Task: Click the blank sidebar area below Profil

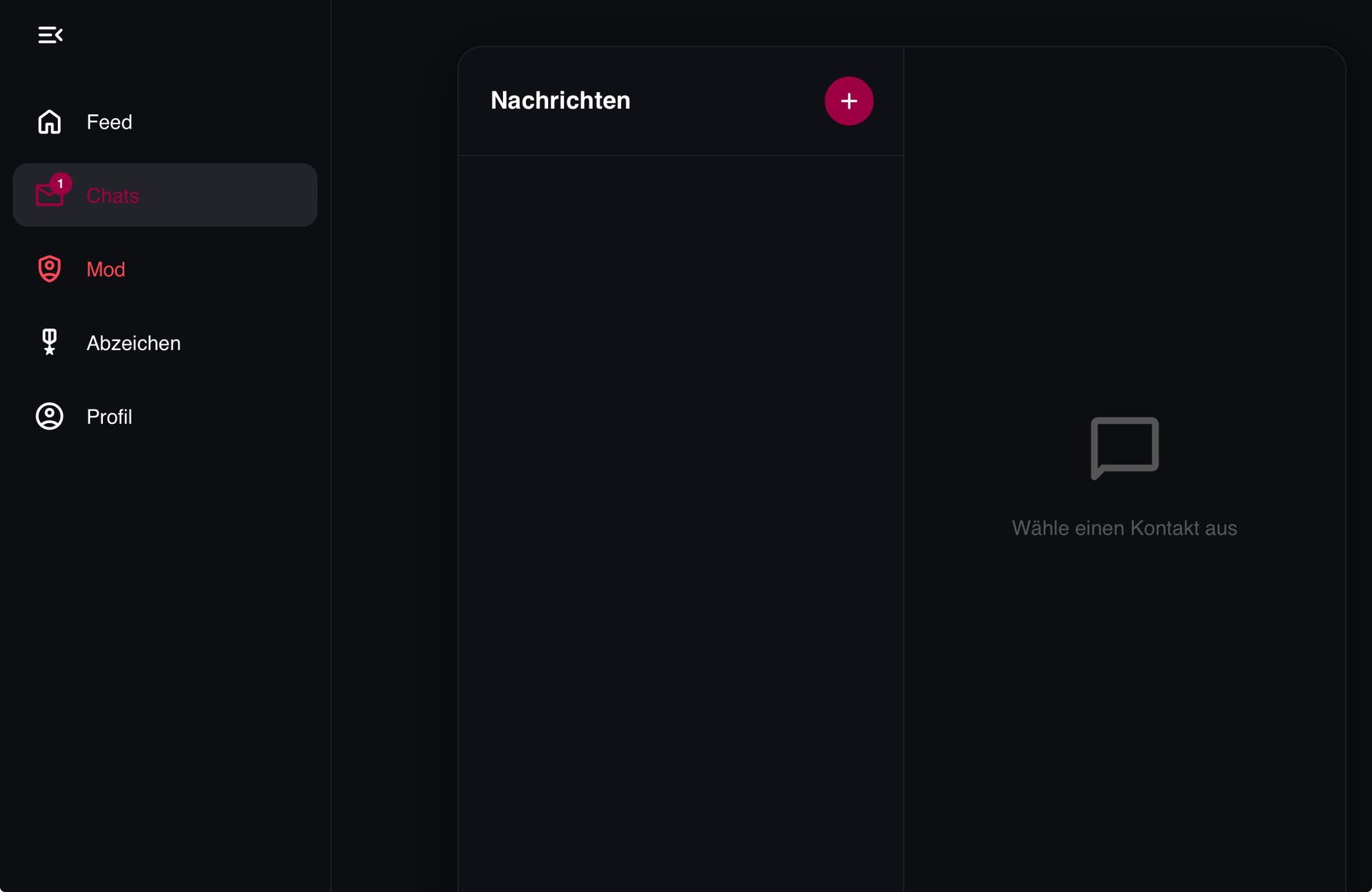Action: [x=164, y=643]
